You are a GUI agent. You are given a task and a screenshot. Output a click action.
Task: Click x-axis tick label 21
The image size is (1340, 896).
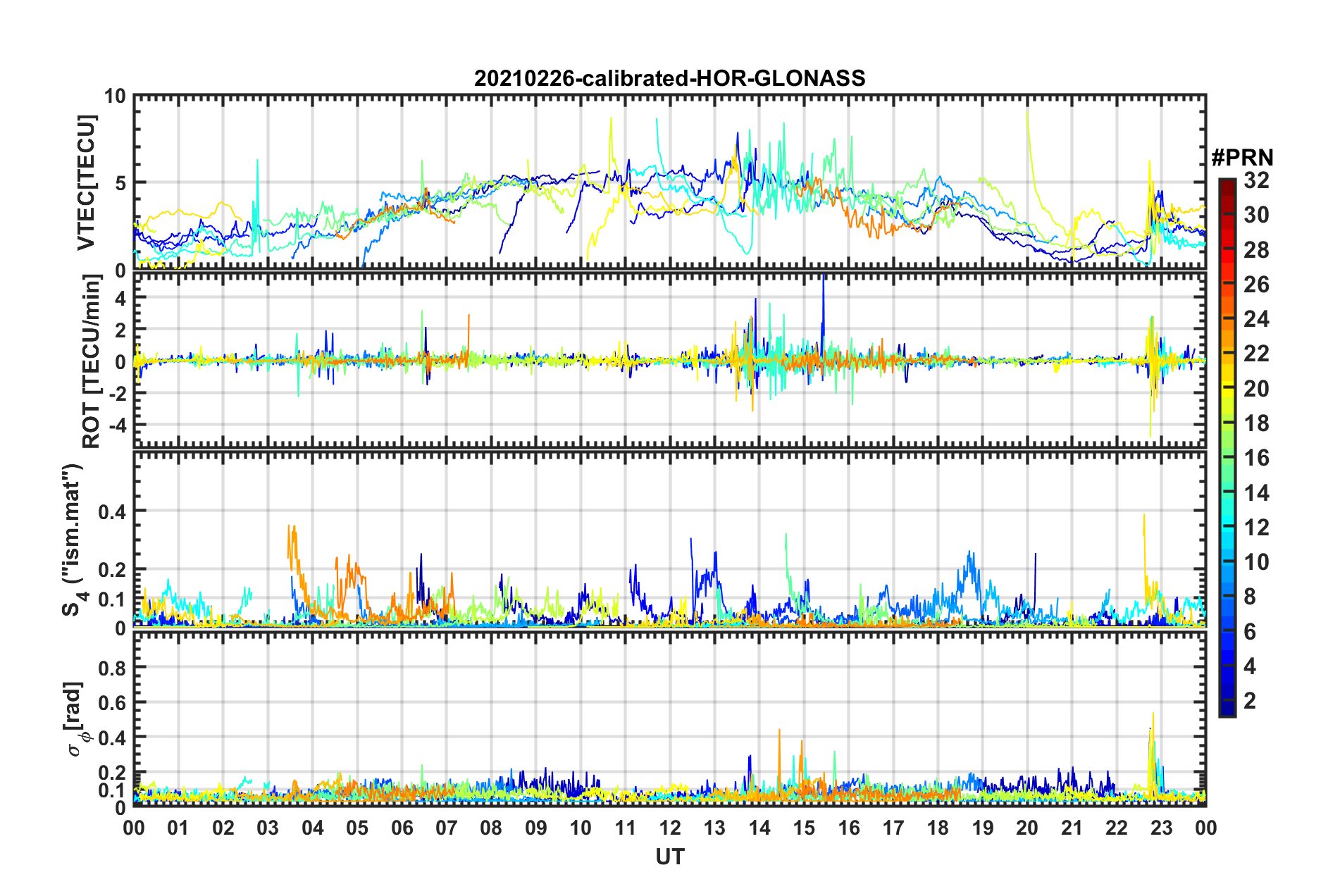point(1072,828)
